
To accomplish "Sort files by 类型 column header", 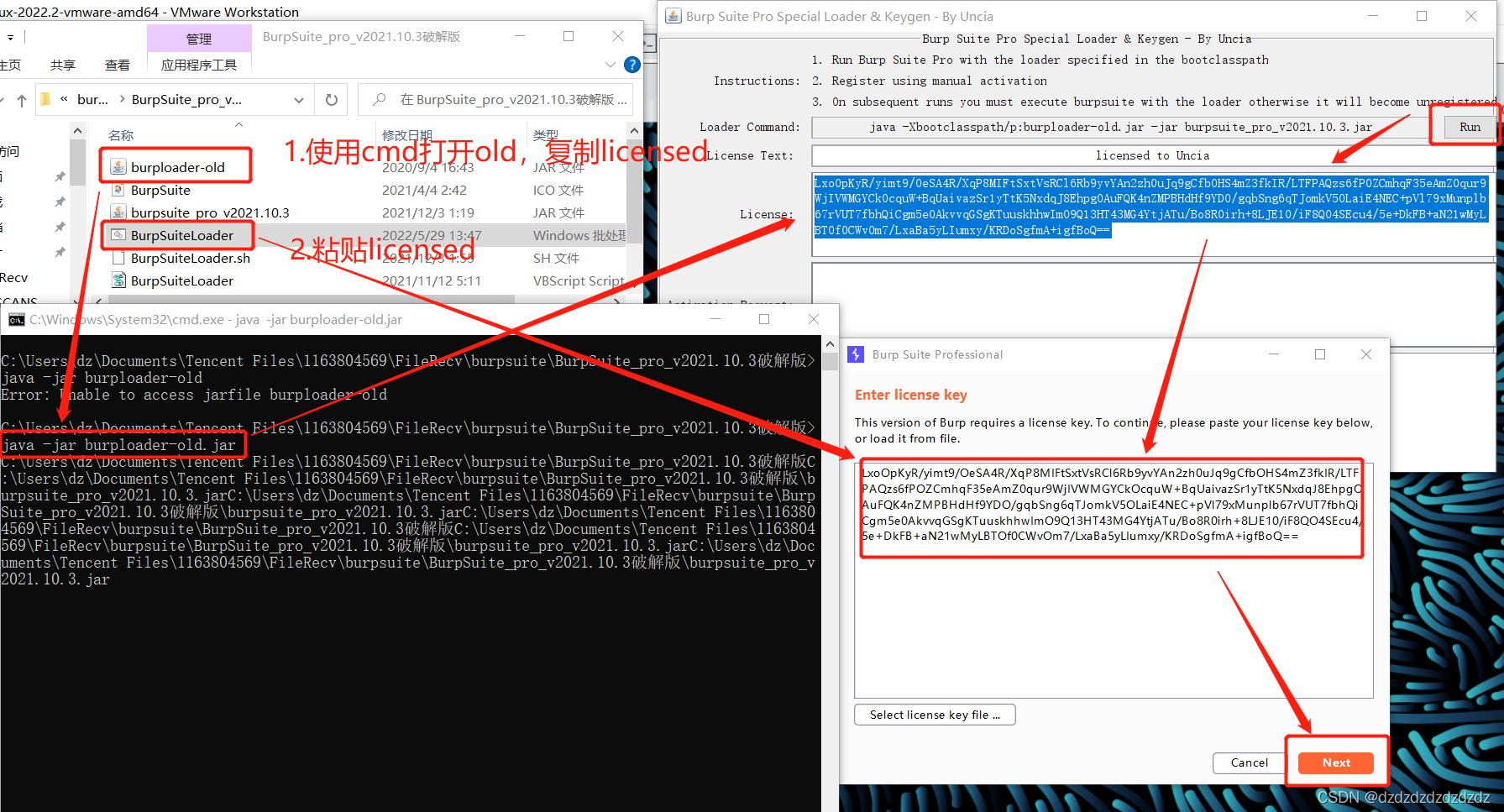I will 546,135.
